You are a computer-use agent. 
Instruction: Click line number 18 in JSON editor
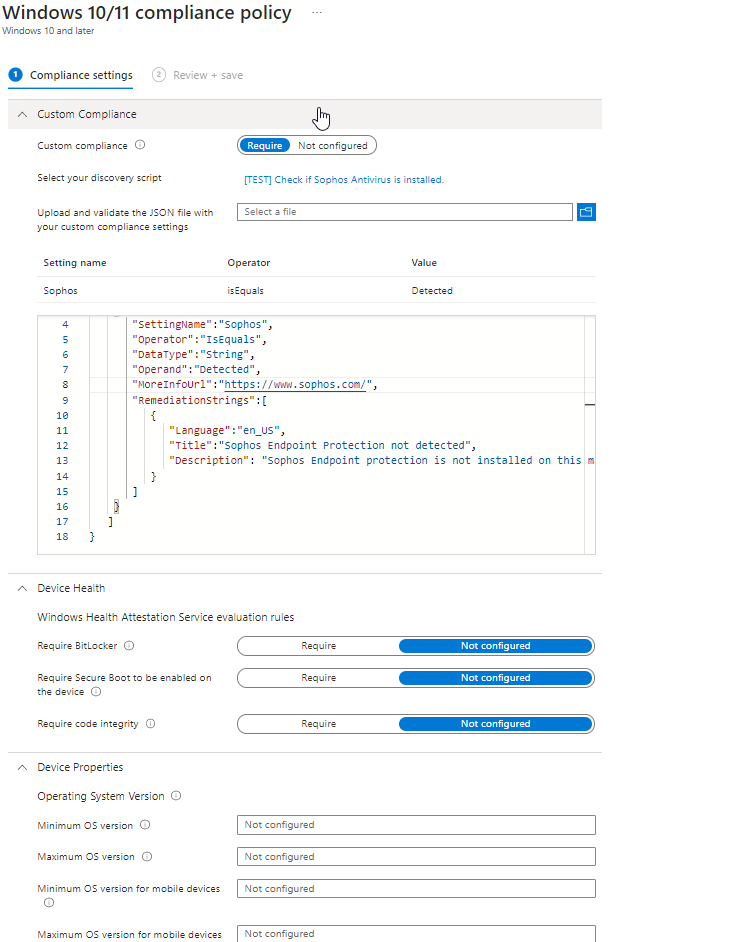coord(62,536)
